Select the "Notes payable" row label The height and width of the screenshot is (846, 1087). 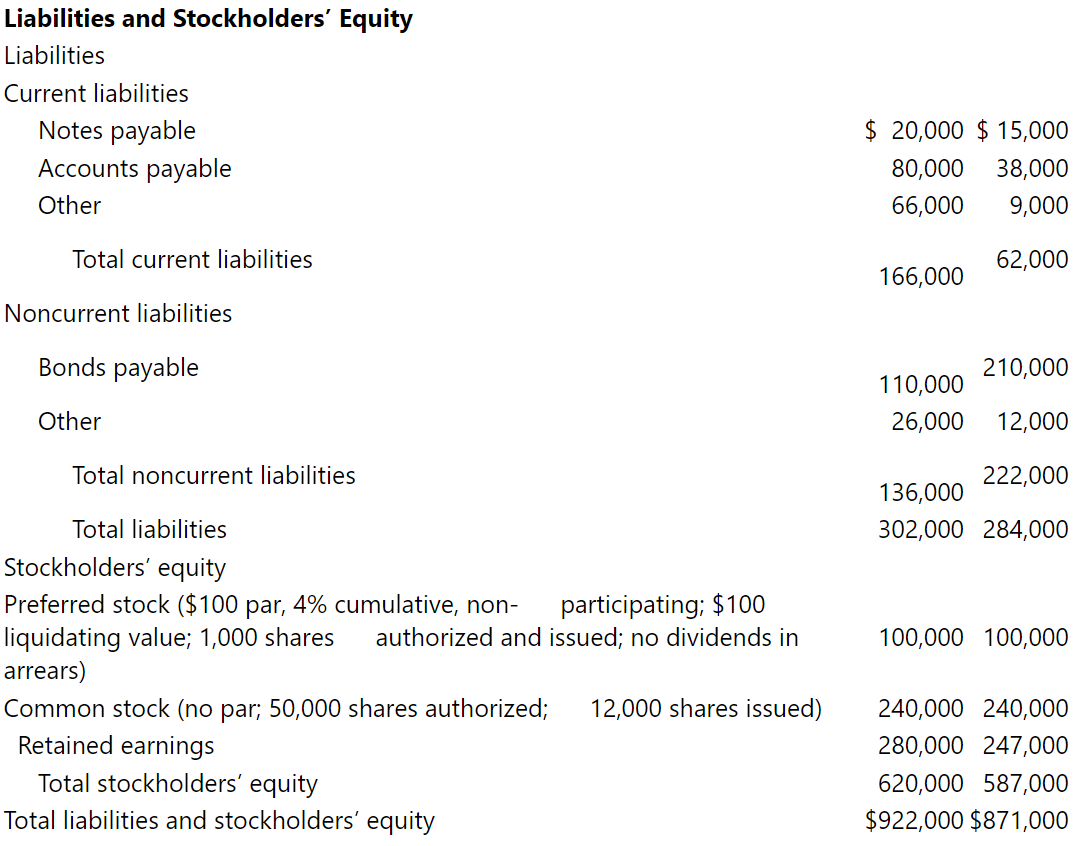(x=117, y=131)
